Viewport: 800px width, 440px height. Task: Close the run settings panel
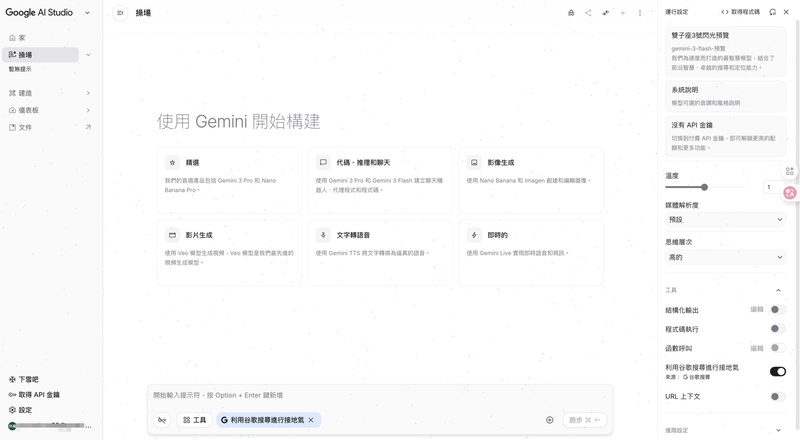(786, 12)
